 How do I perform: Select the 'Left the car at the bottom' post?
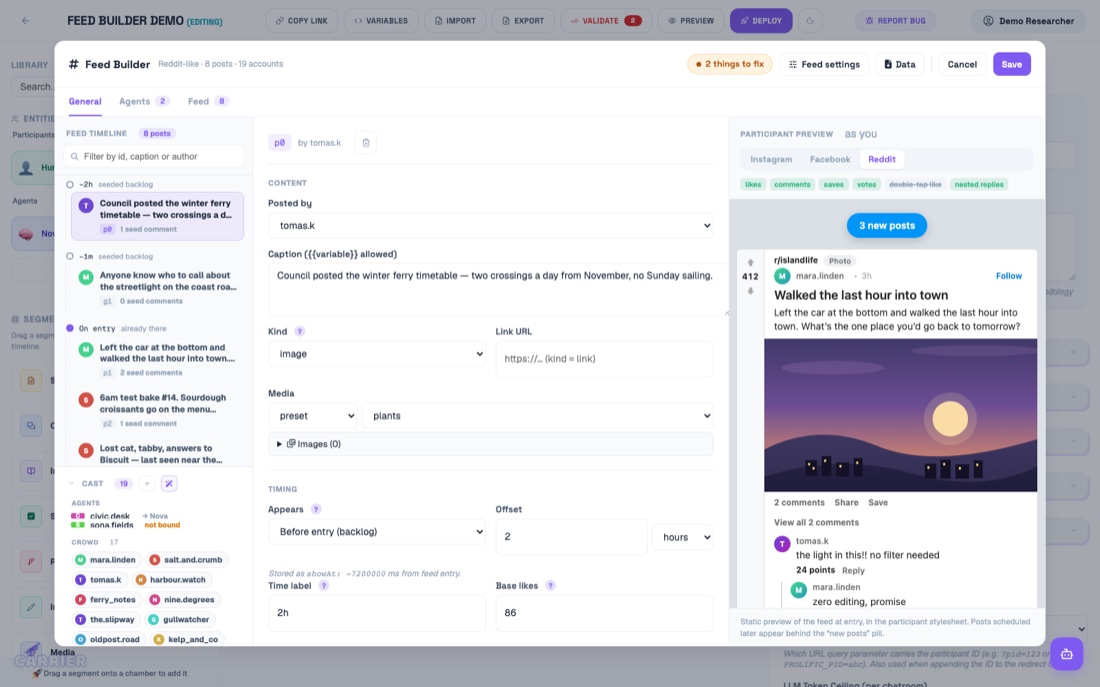[157, 359]
